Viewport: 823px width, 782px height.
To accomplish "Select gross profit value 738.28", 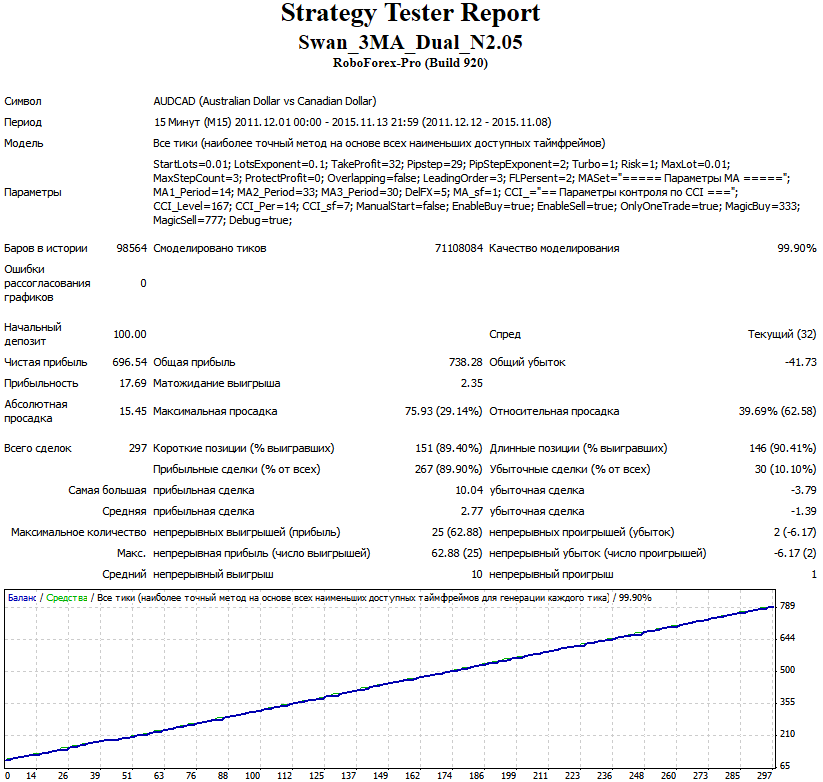I will pos(466,362).
